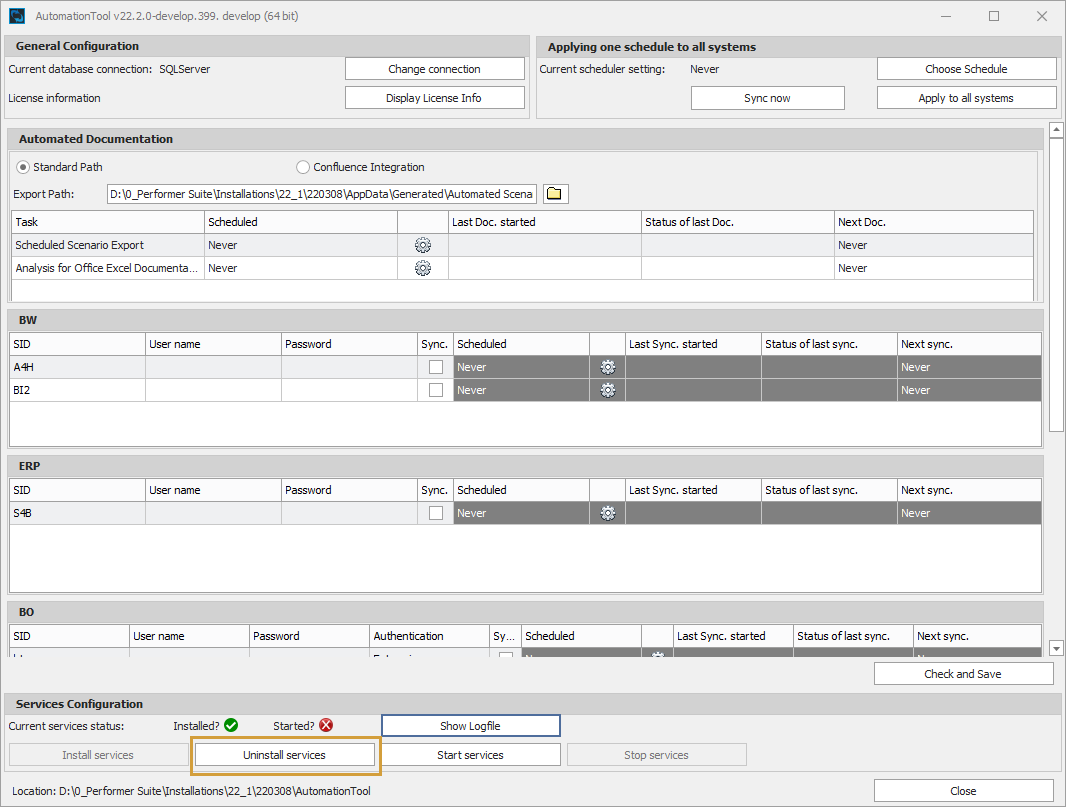Viewport: 1066px width, 807px height.
Task: Click Change connection for the database
Action: (434, 68)
